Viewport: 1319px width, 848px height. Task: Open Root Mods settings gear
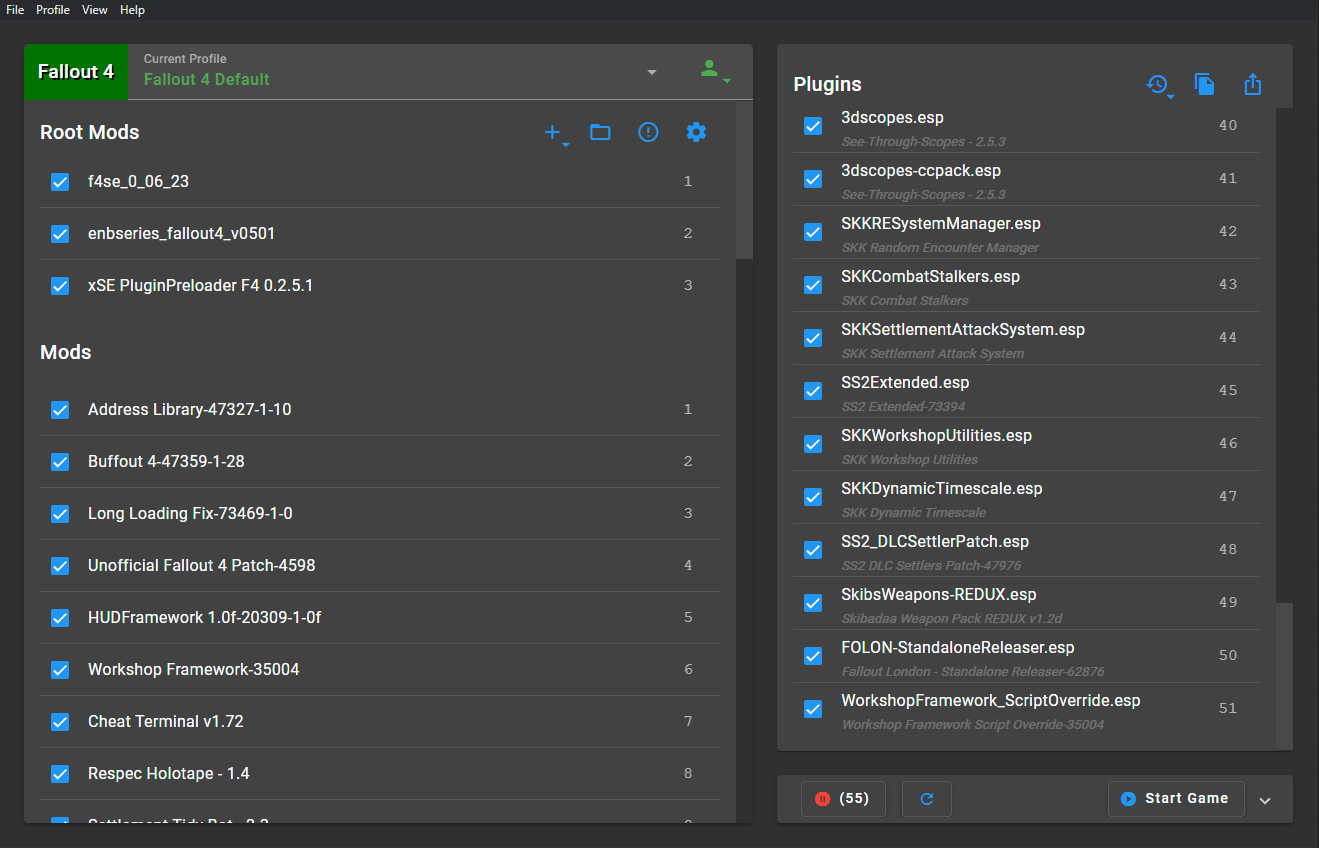point(696,132)
